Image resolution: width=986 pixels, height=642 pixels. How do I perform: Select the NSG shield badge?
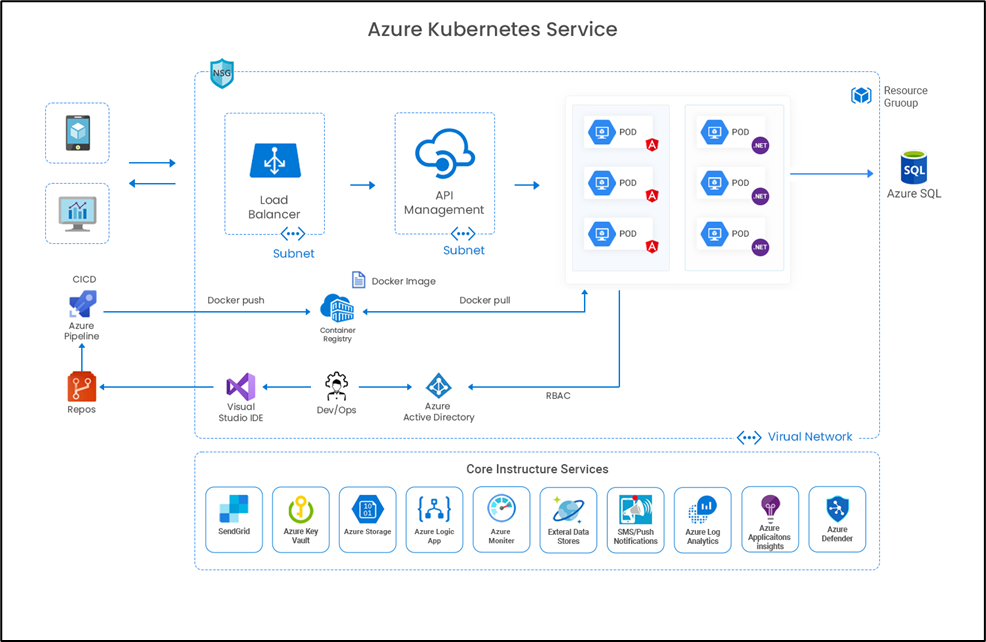(221, 73)
